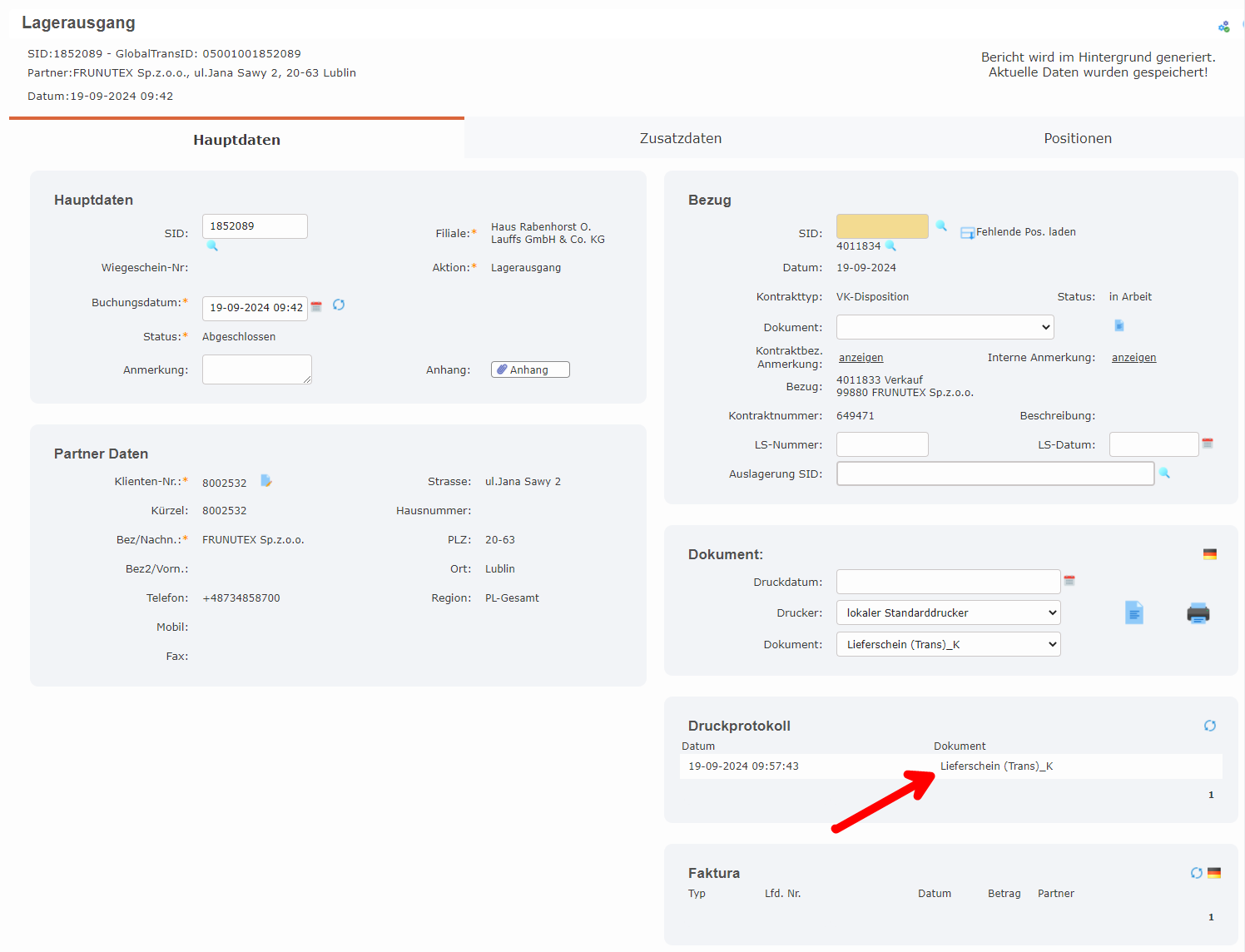Click the magnifier icon below Hauptdaten SID

[212, 245]
